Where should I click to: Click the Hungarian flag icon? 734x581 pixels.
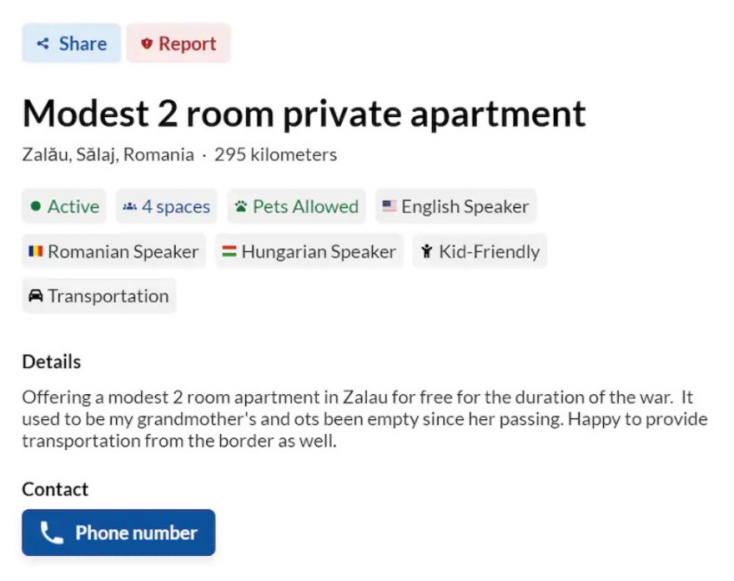[x=229, y=252]
